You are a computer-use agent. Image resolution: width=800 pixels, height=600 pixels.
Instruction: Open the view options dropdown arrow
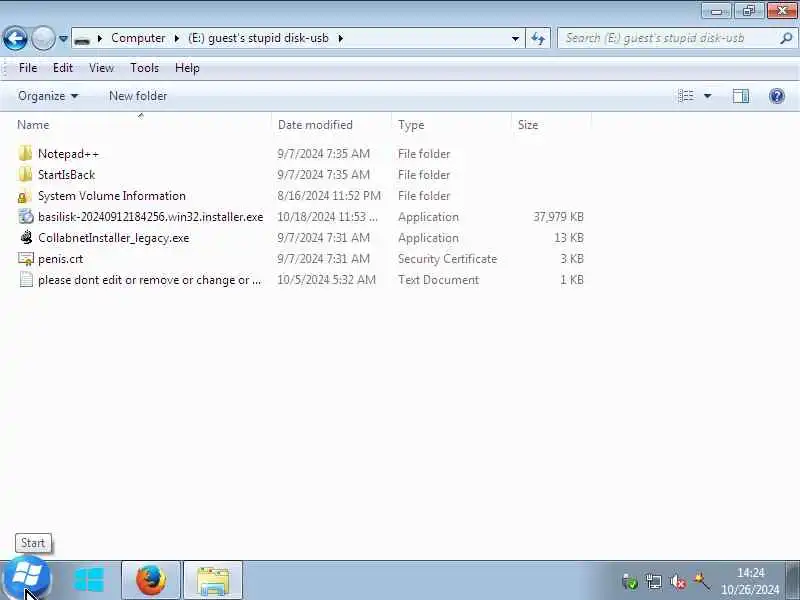tap(708, 96)
